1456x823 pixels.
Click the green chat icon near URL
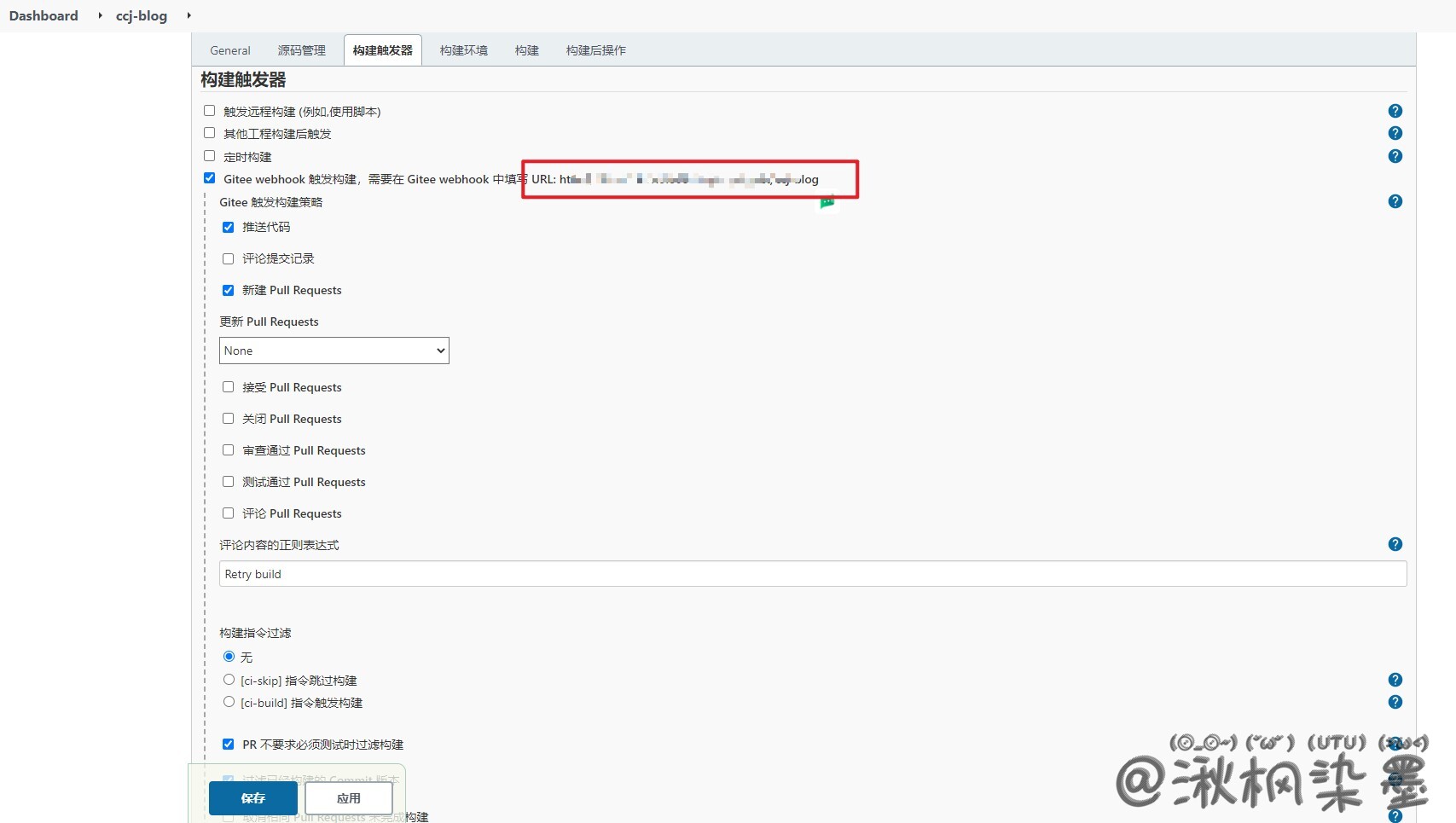tap(827, 203)
